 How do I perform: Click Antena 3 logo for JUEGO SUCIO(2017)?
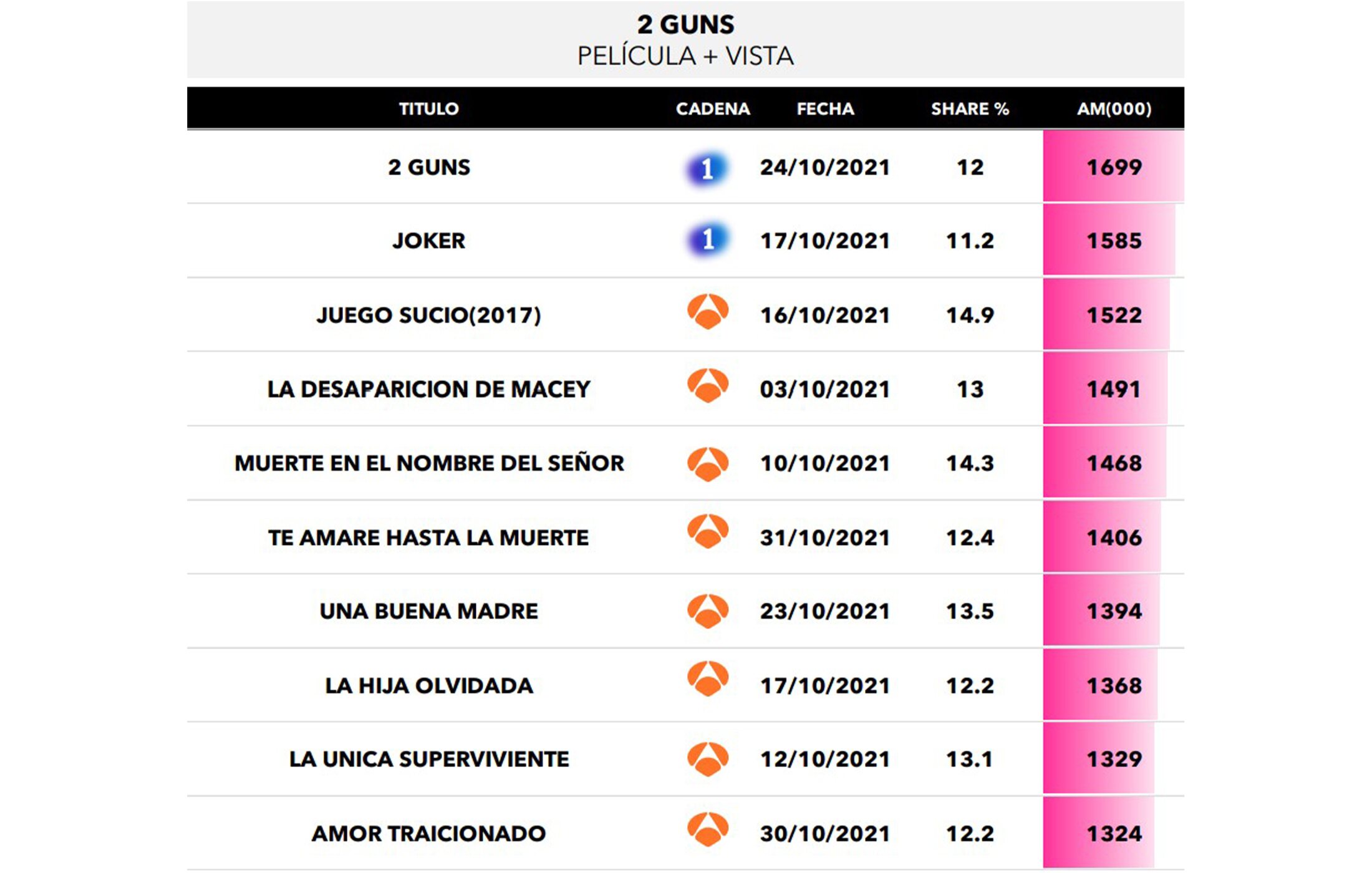(x=708, y=311)
